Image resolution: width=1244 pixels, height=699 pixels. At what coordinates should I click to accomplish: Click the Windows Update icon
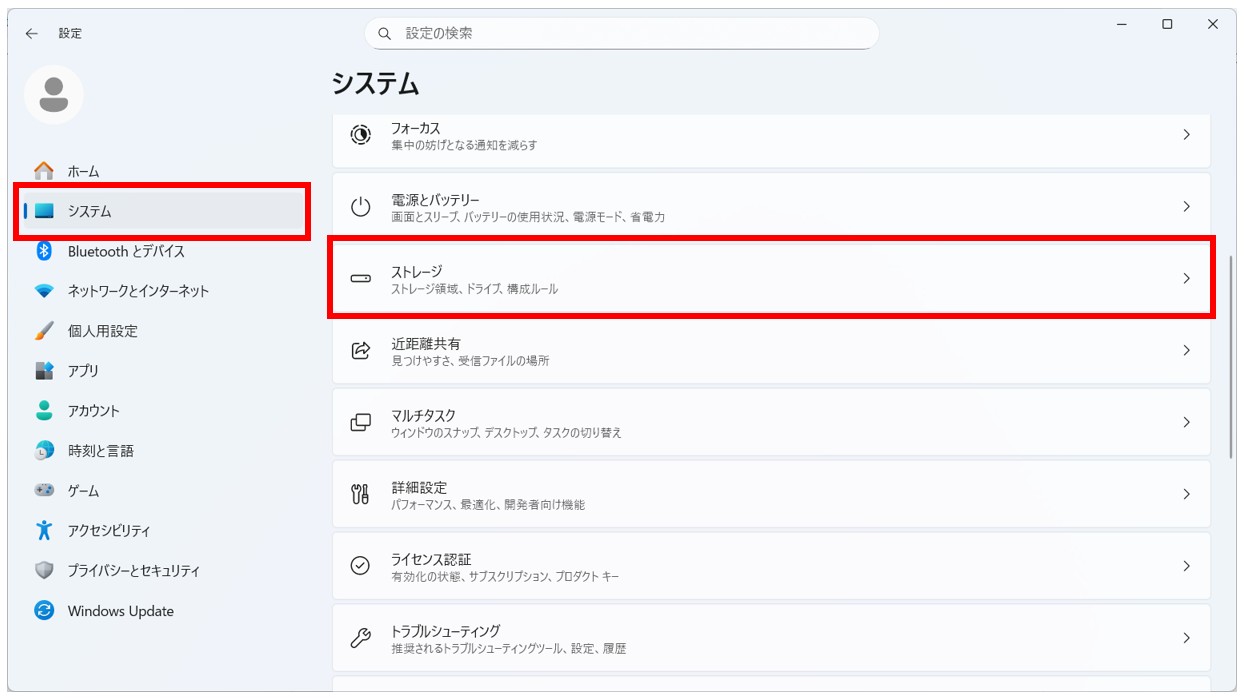coord(43,611)
